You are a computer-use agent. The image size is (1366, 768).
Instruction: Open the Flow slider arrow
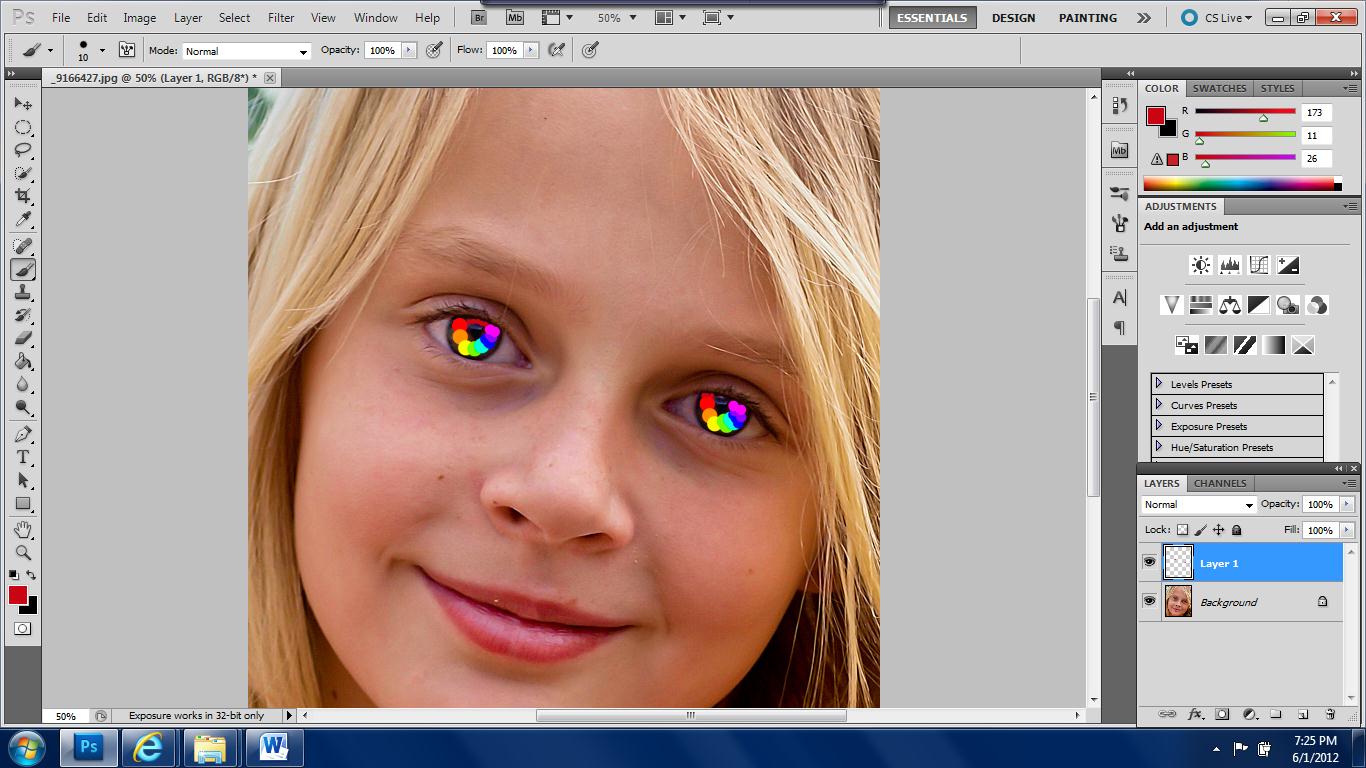pos(530,50)
